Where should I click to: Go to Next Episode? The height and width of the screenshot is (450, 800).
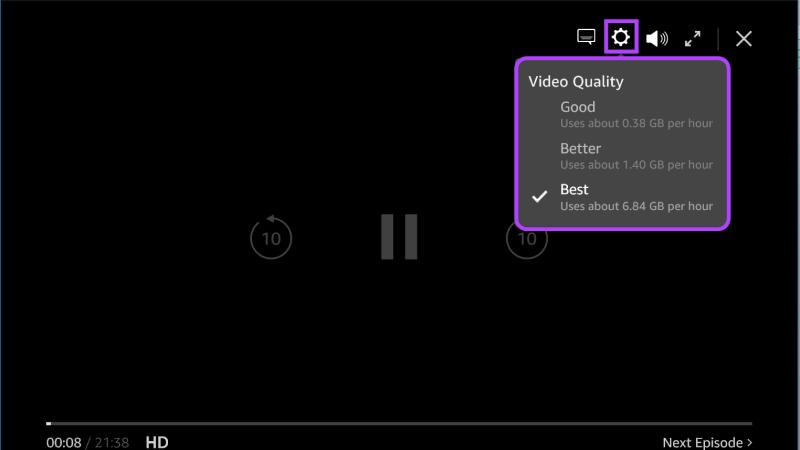[x=702, y=442]
